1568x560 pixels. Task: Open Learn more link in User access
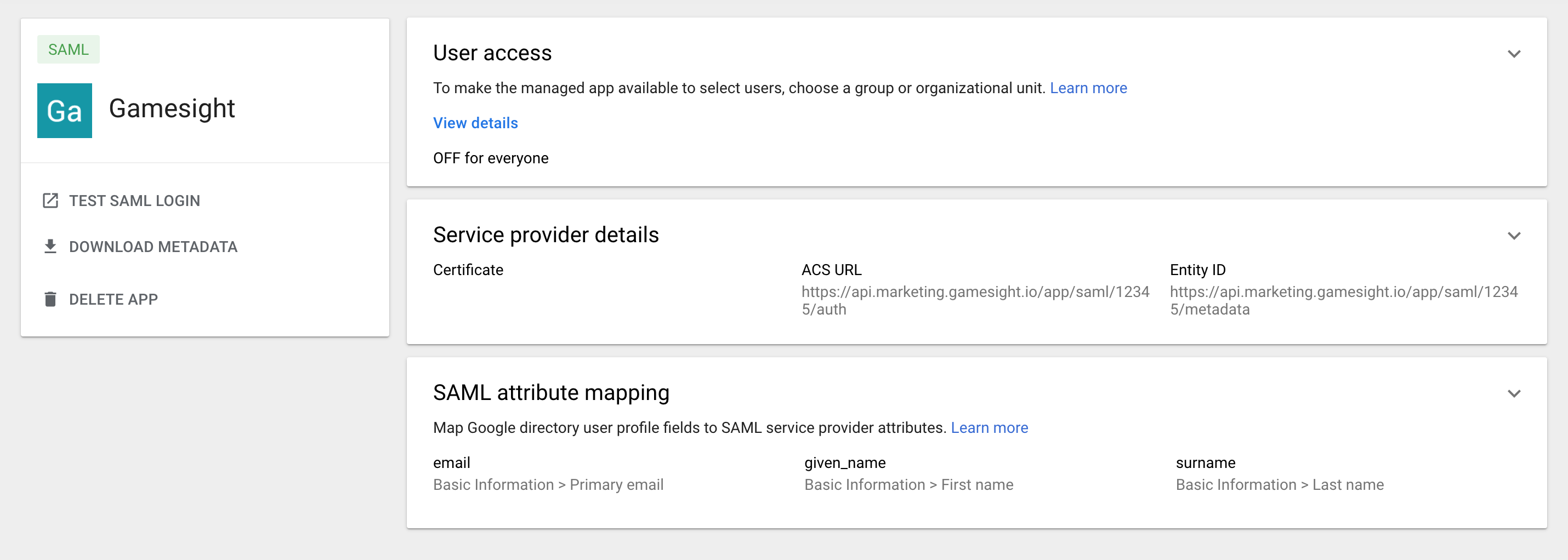pyautogui.click(x=1088, y=88)
